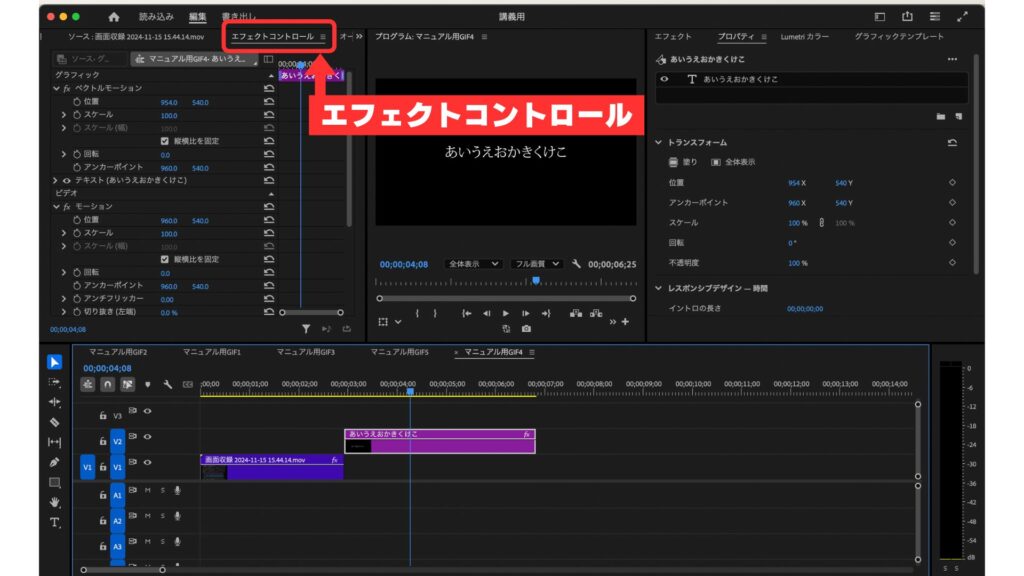Select the あいうえおかきくけこ clip on V2

point(440,441)
